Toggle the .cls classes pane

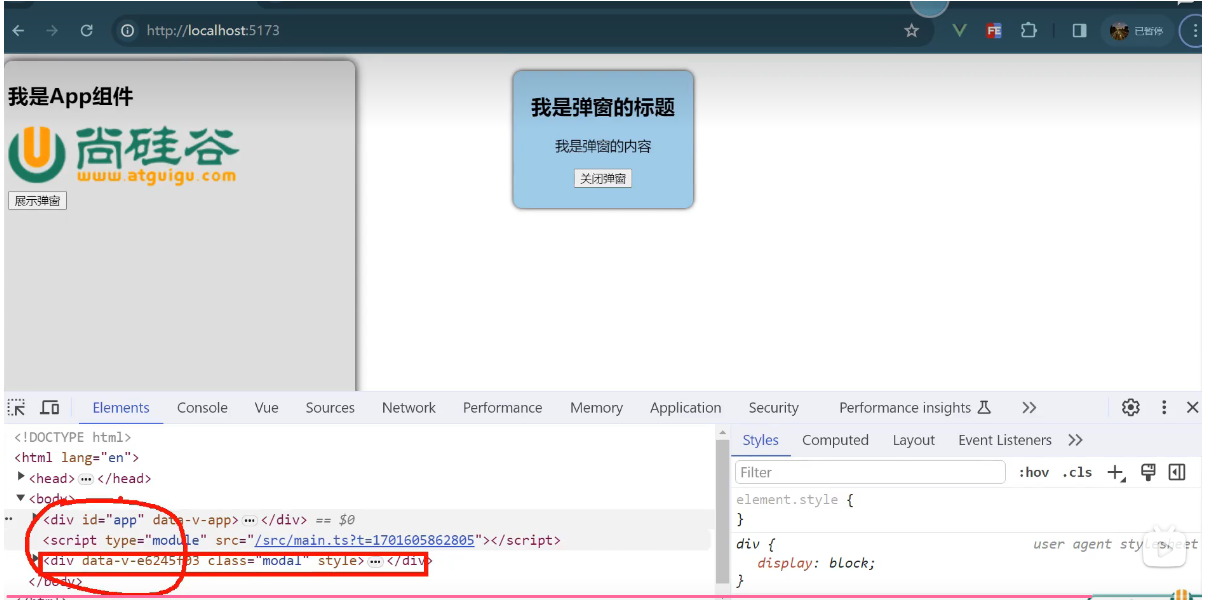[x=1077, y=472]
